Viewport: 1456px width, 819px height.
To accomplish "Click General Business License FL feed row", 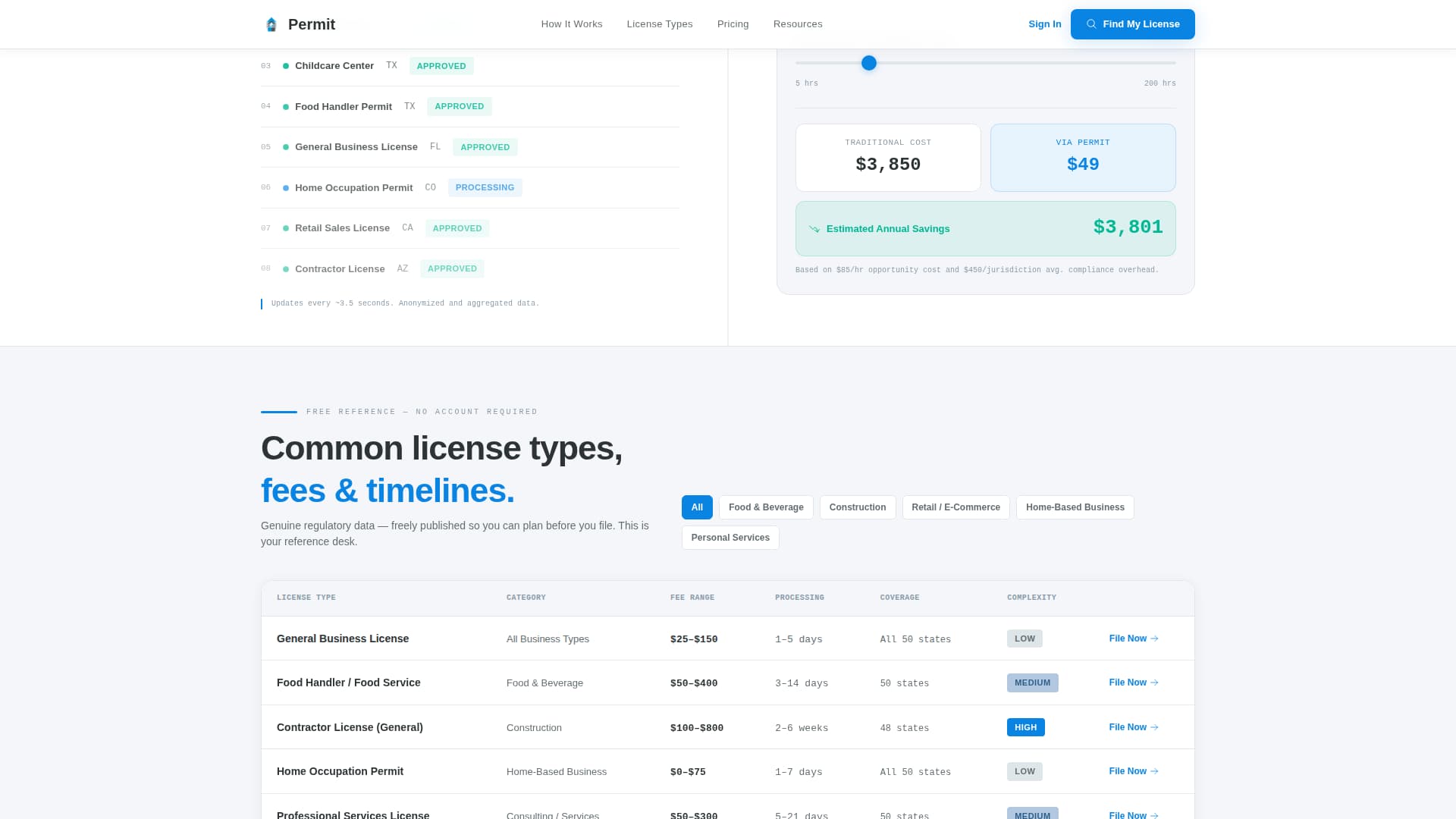I will [x=470, y=147].
